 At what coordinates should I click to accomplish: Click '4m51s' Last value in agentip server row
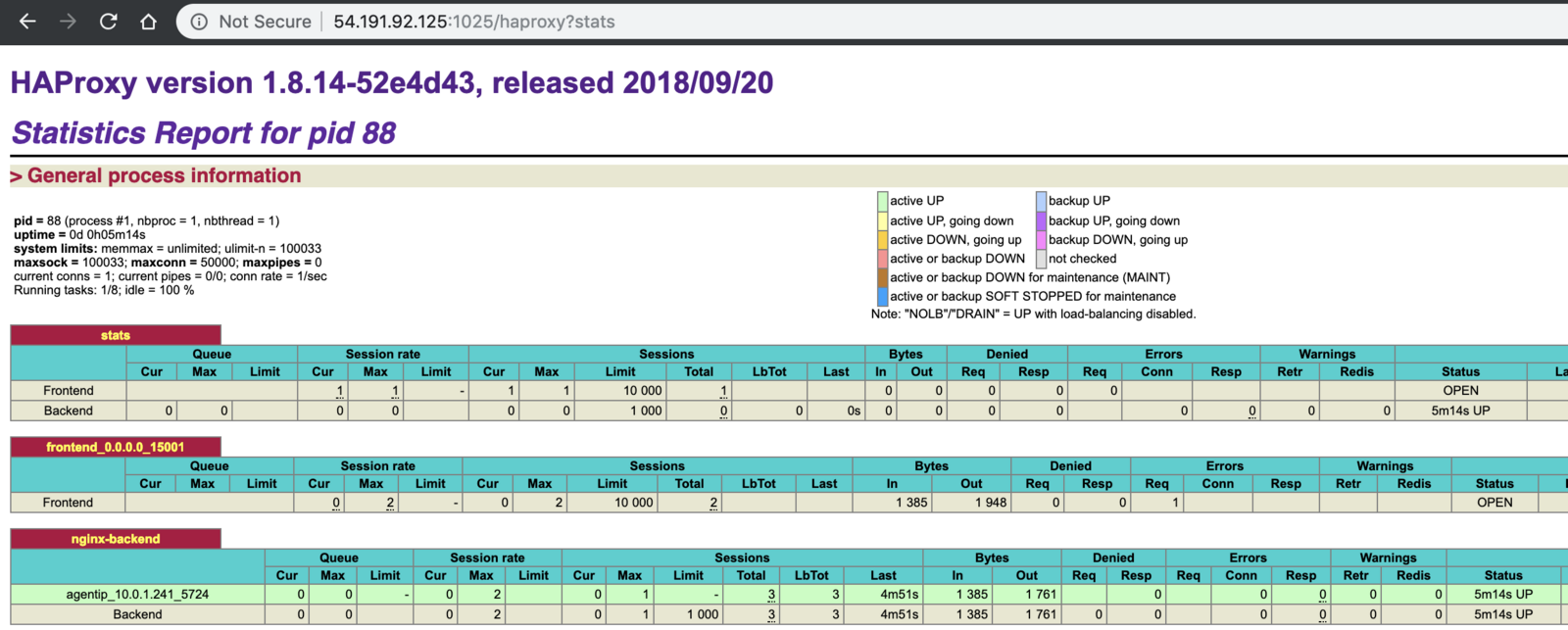(x=899, y=594)
